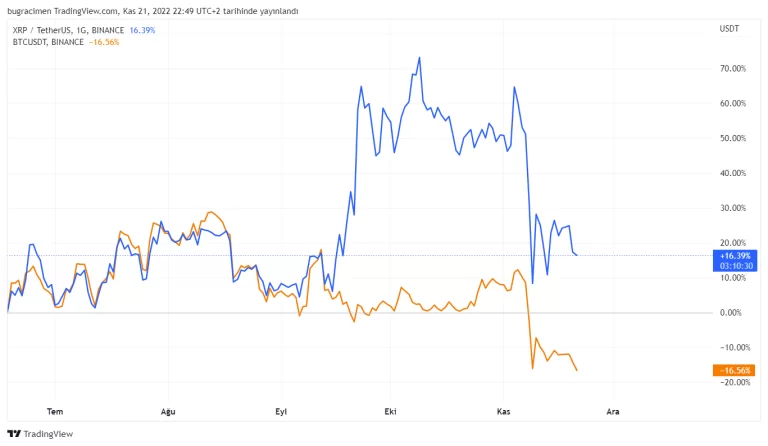Viewport: 768px width, 446px height.
Task: Click the Ağu month label on time axis
Action: (x=168, y=411)
